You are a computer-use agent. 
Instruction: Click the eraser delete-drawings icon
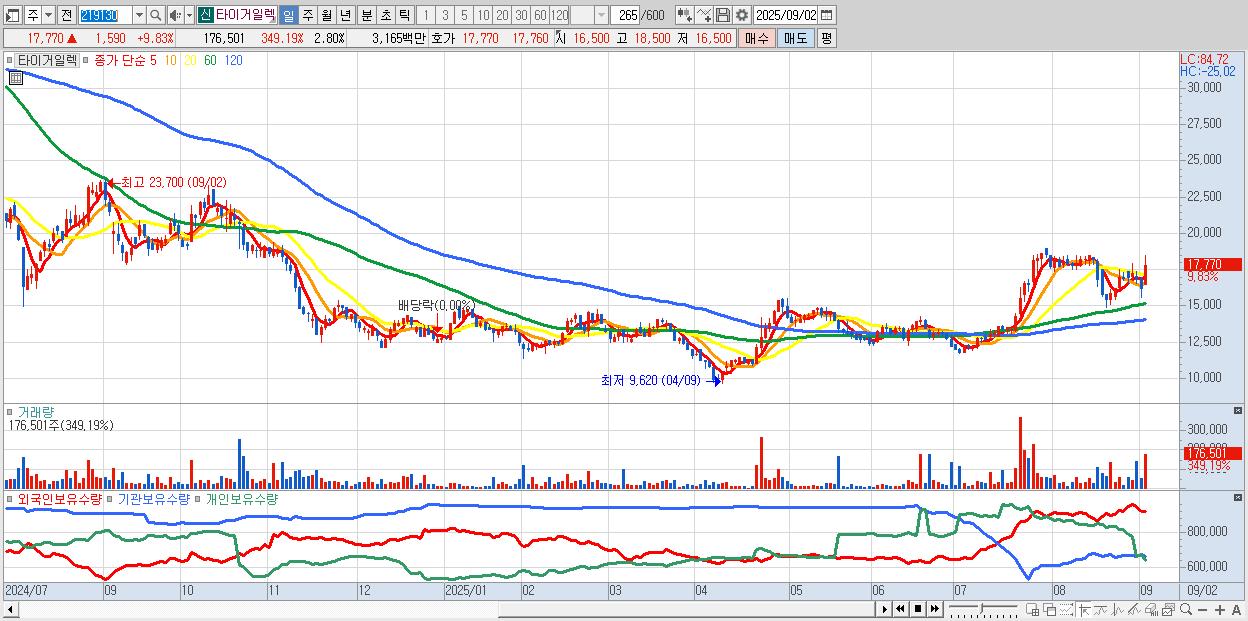1151,610
